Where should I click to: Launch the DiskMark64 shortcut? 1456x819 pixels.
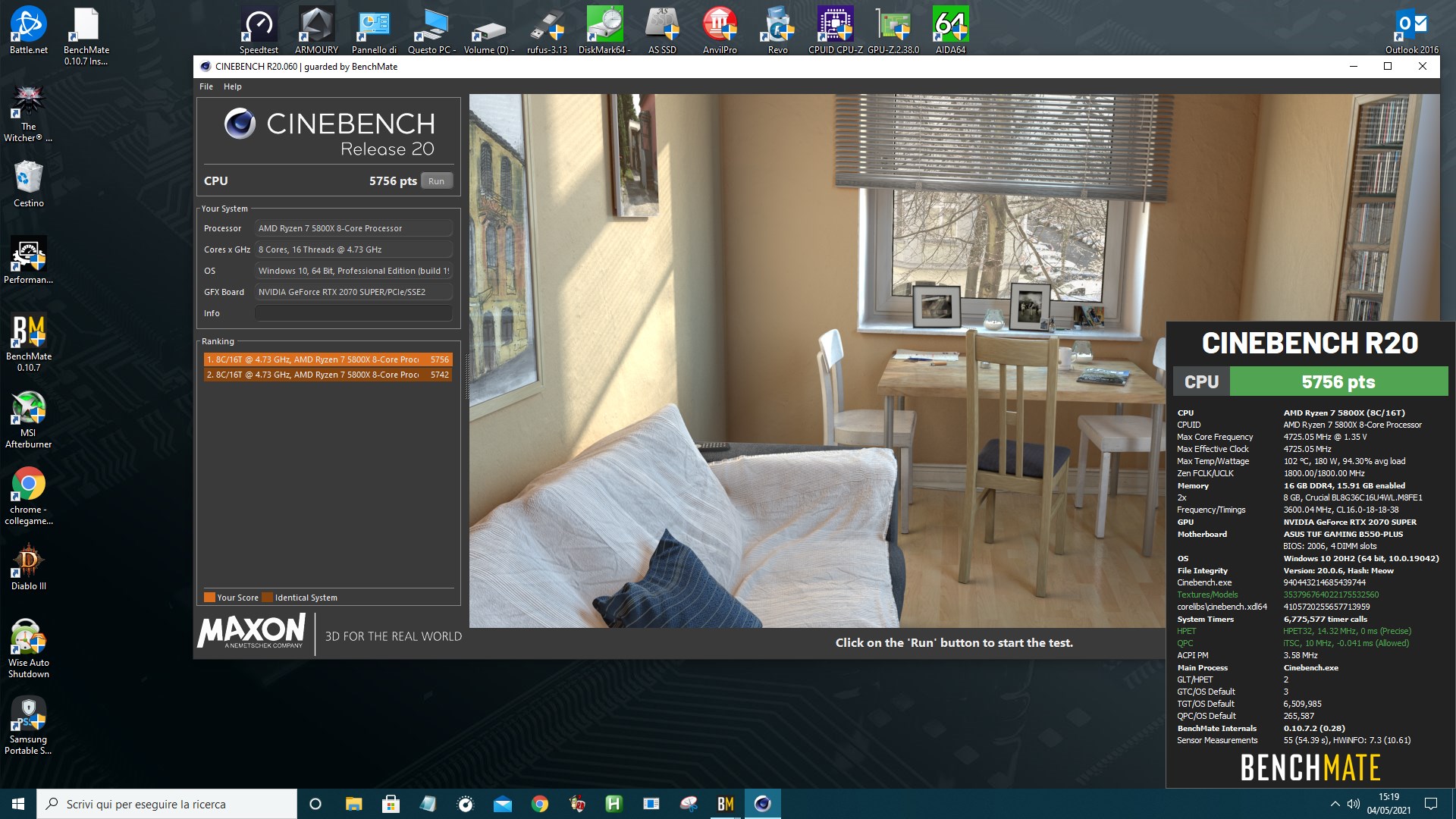point(604,30)
